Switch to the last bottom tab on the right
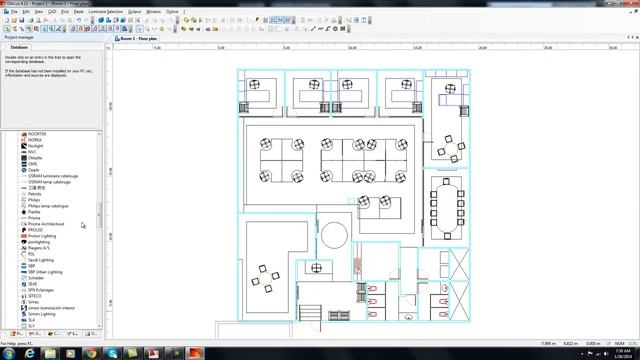Viewport: 640px width, 360px height. tap(91, 333)
